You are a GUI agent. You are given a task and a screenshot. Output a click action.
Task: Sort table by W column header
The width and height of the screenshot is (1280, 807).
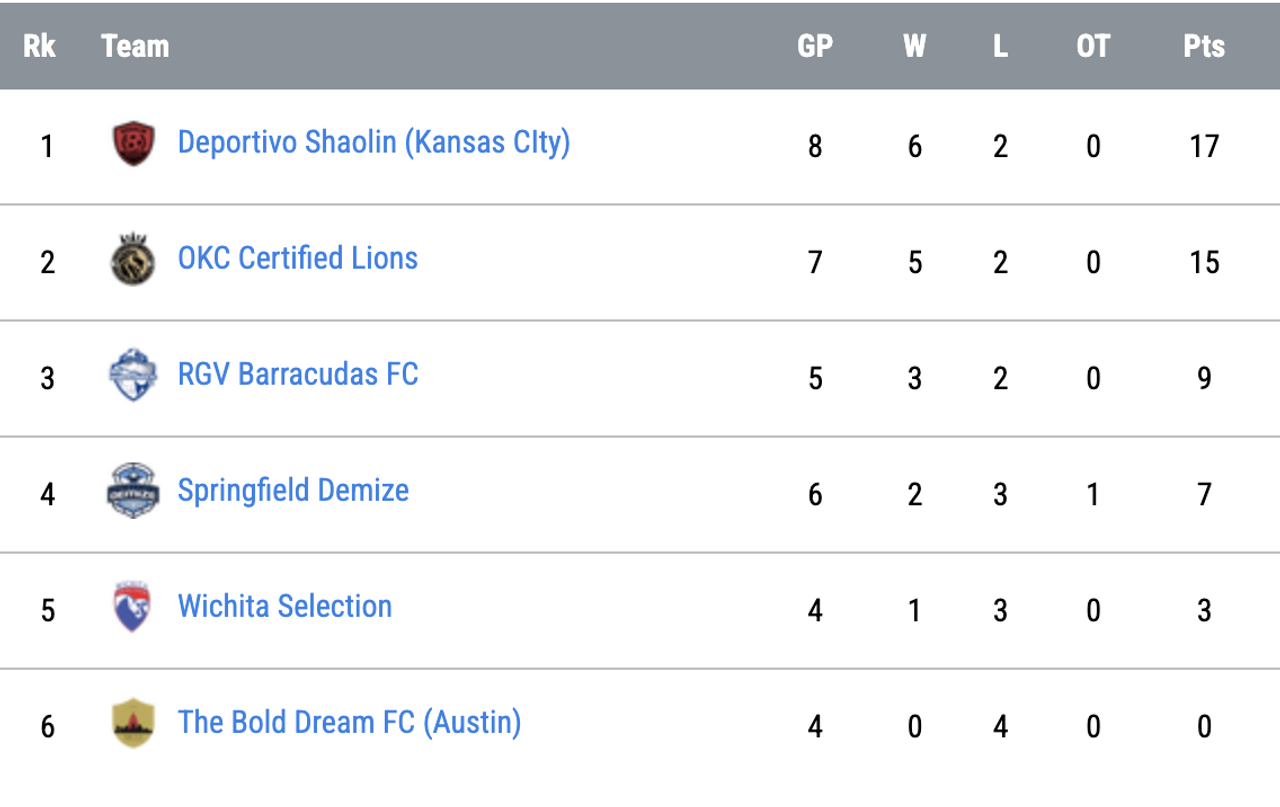[914, 46]
